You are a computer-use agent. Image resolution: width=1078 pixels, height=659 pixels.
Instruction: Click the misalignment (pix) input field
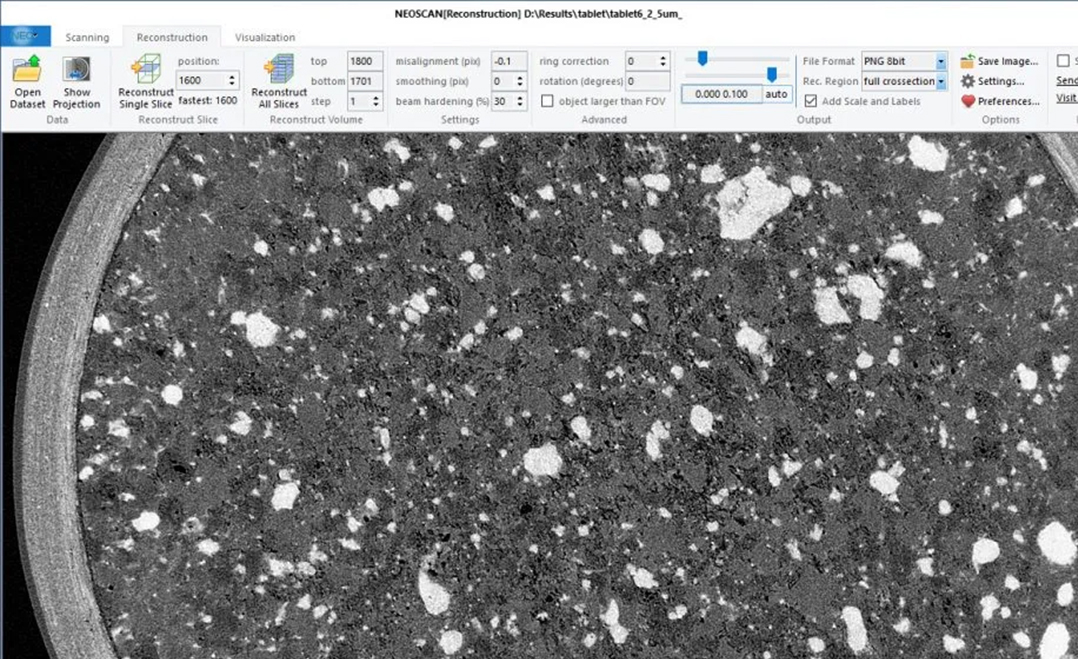click(x=510, y=61)
